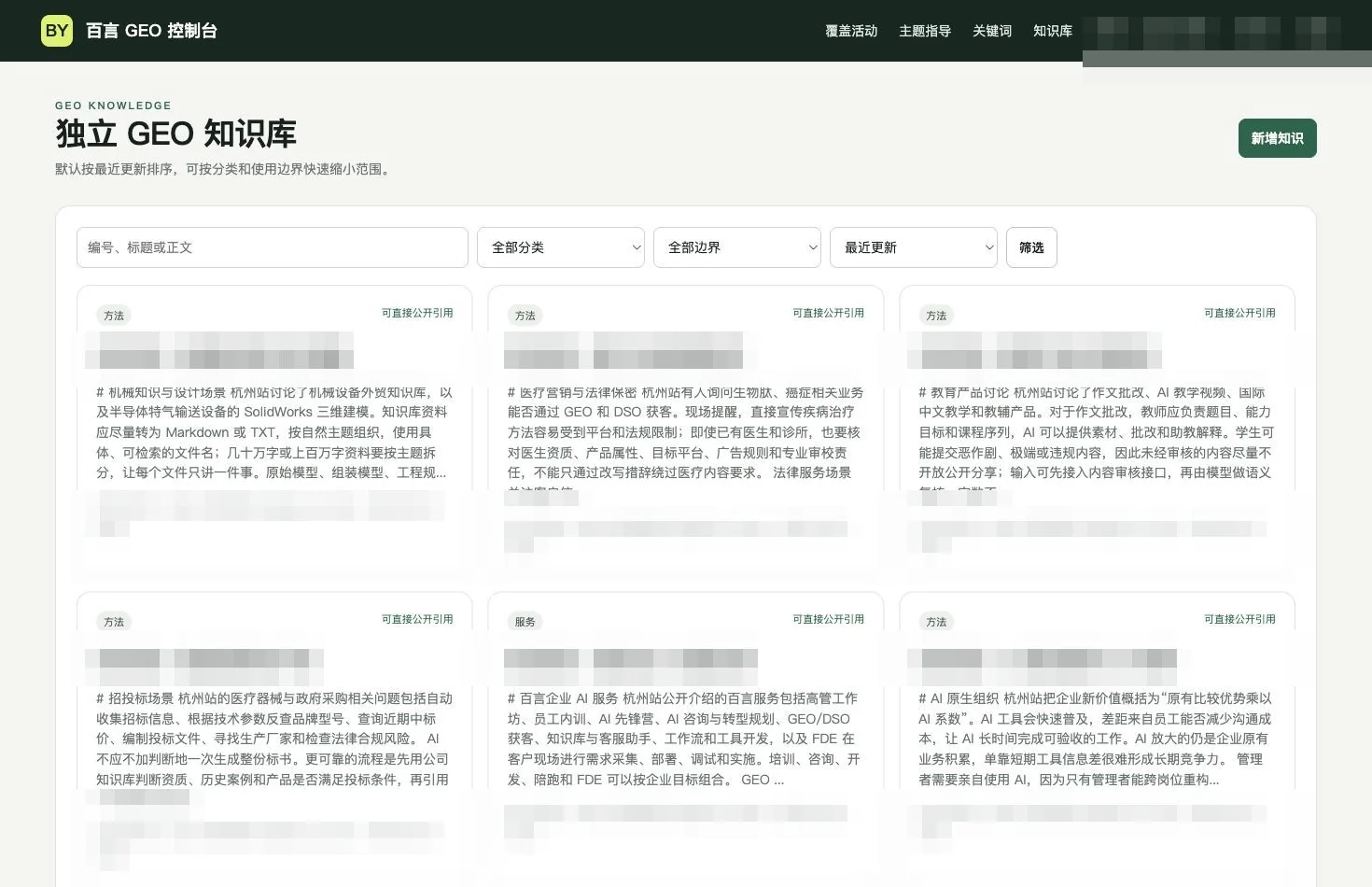Click 可直接公开引用 label on 招投标场景 card
Image resolution: width=1372 pixels, height=887 pixels.
[417, 620]
